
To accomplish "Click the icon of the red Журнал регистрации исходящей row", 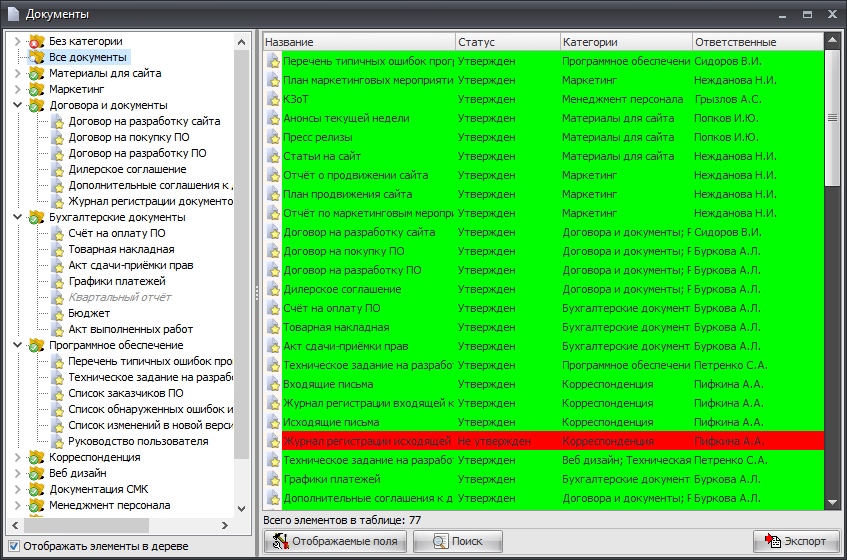I will [x=273, y=441].
